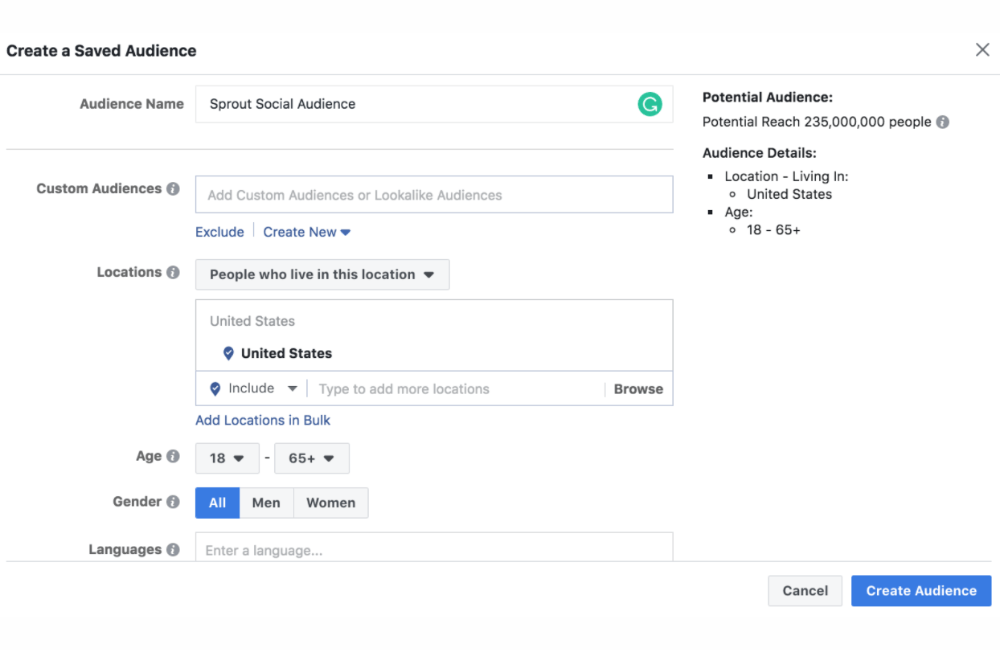Open minimum age 18 dropdown
Image resolution: width=1000 pixels, height=650 pixels.
tap(227, 458)
